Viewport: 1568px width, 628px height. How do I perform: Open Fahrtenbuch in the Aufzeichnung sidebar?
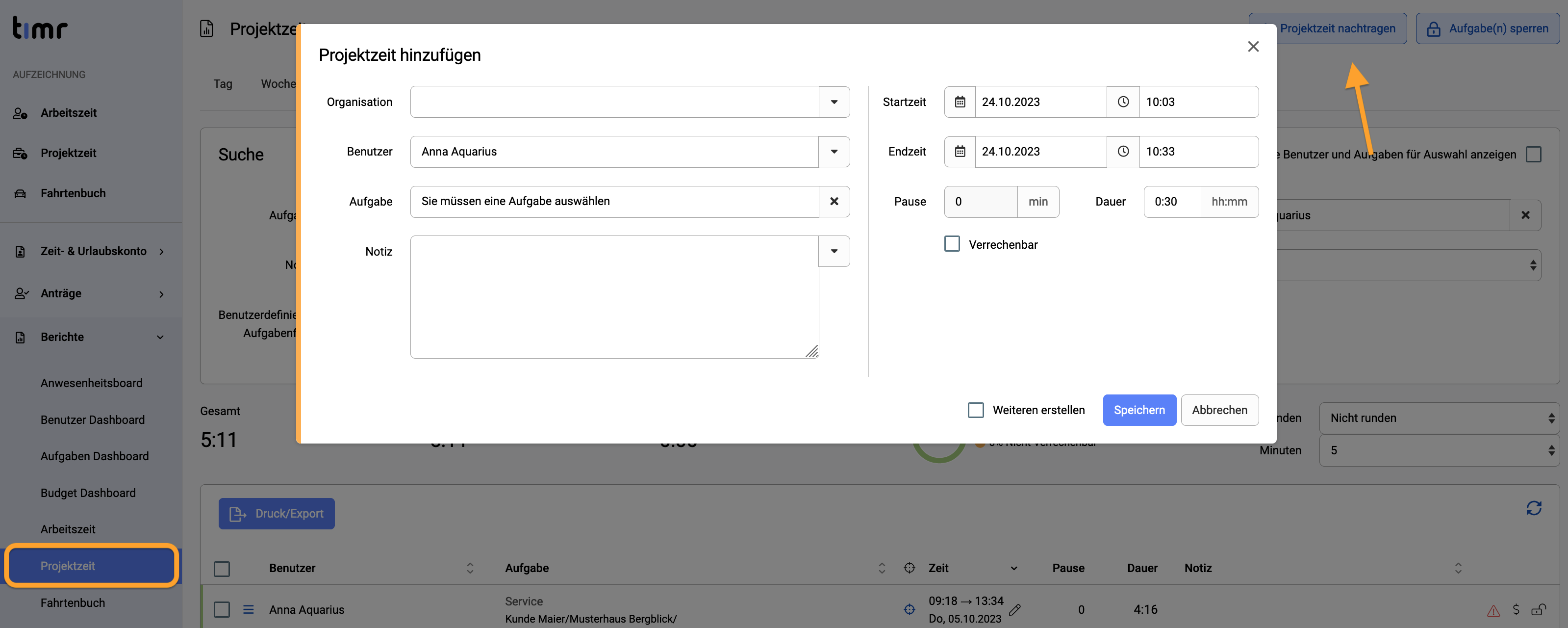(x=73, y=193)
